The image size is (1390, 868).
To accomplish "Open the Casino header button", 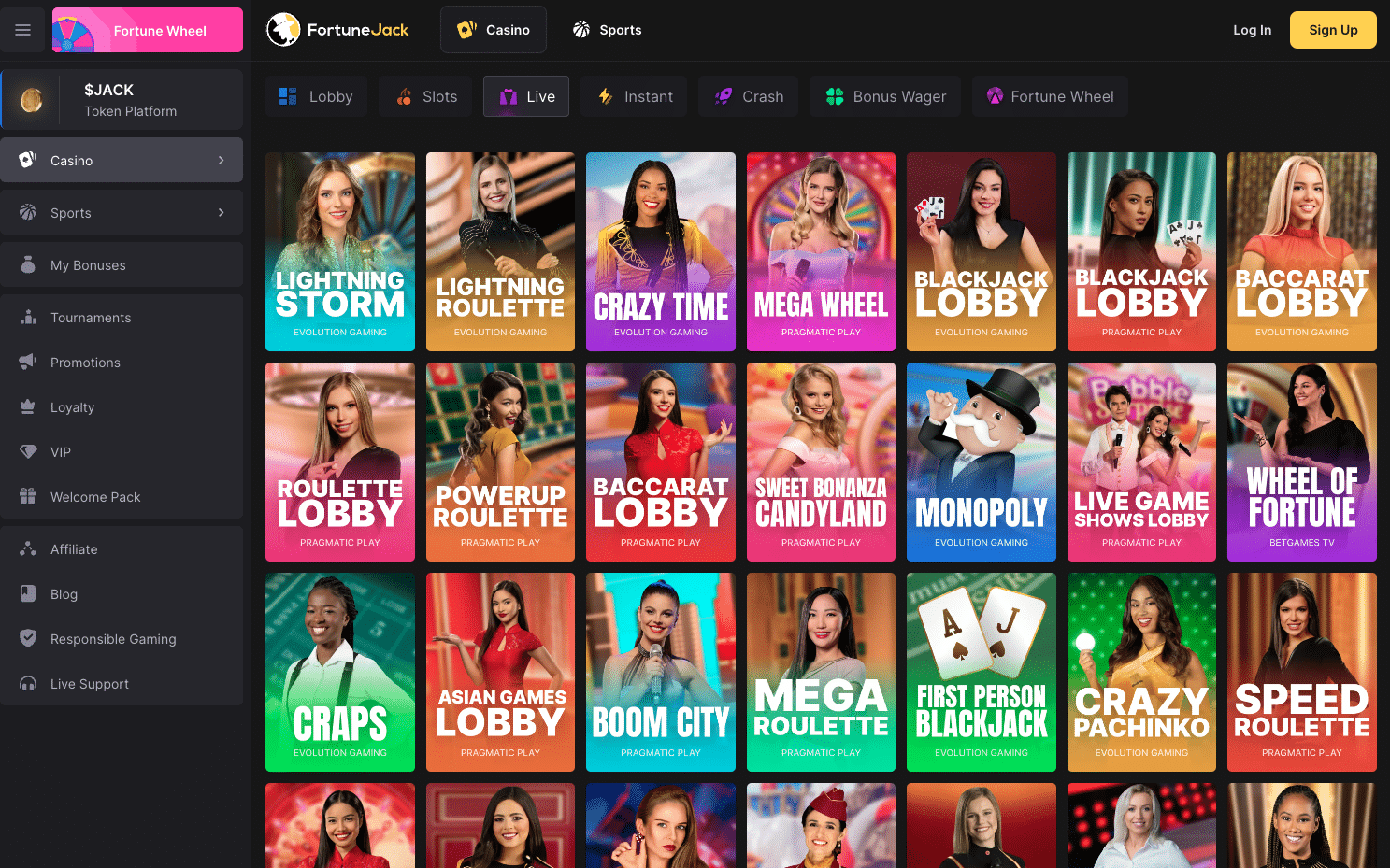I will [494, 29].
